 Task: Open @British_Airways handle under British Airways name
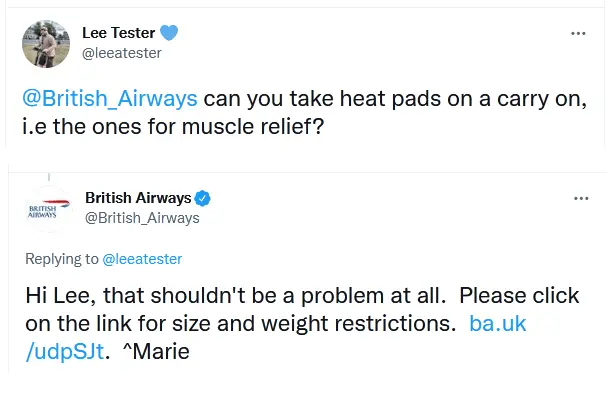pos(142,218)
